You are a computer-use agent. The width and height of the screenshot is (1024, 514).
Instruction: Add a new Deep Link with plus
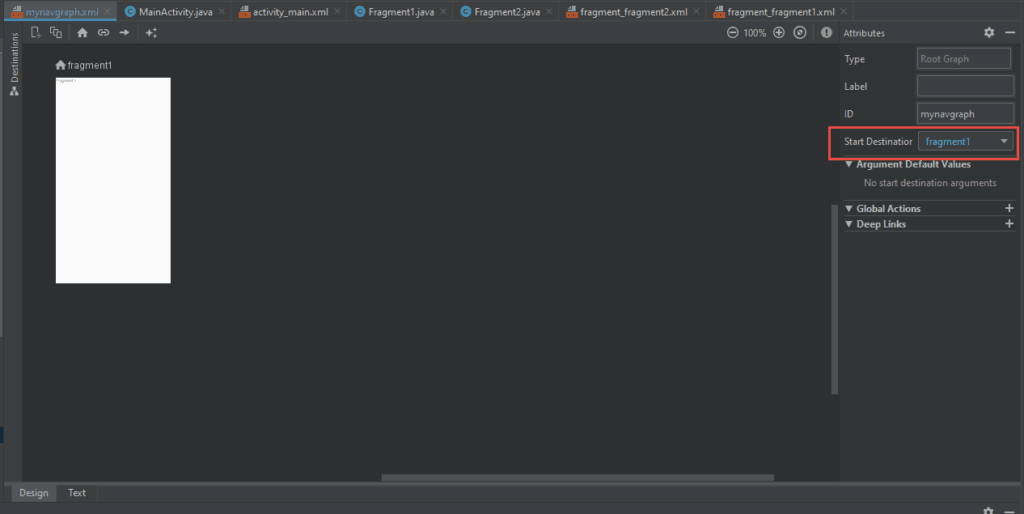1009,224
